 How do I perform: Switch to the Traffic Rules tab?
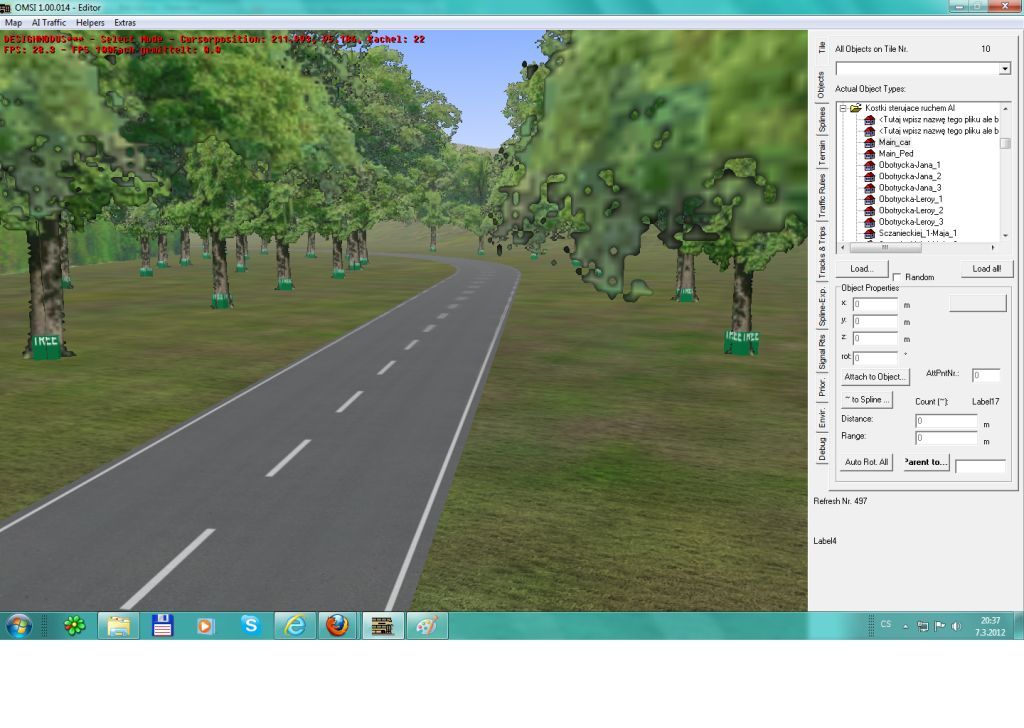click(822, 196)
